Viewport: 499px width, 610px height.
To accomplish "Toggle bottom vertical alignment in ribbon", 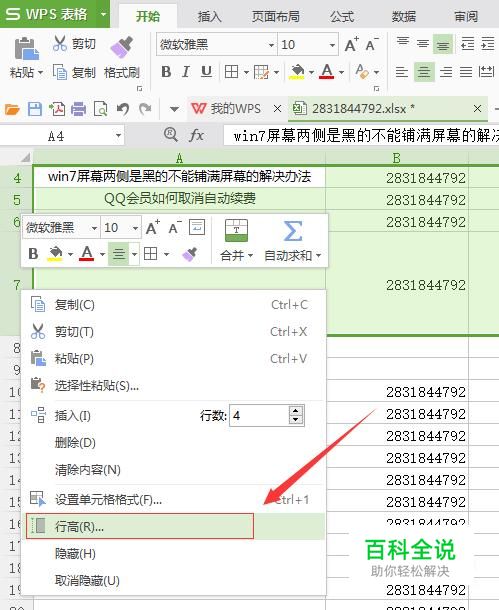I will 443,44.
